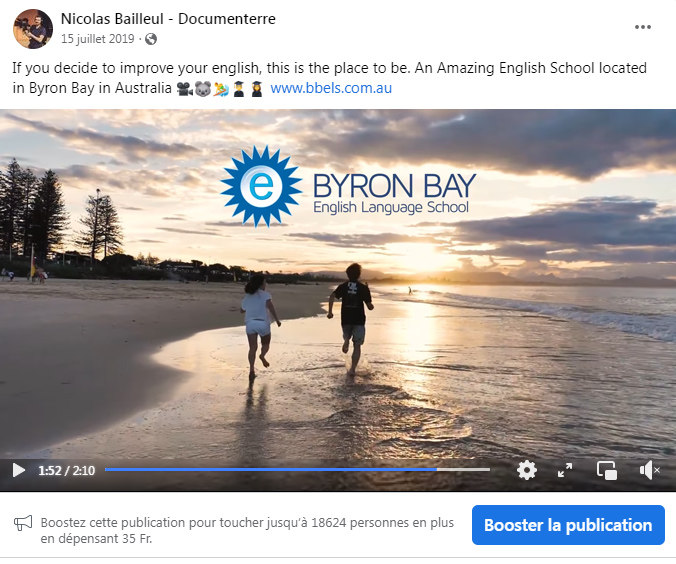Click the public audience globe icon

151,39
